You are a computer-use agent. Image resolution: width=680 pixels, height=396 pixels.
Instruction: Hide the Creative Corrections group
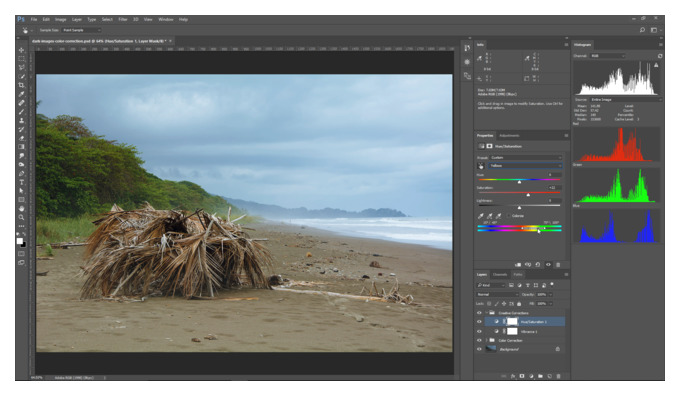[479, 313]
